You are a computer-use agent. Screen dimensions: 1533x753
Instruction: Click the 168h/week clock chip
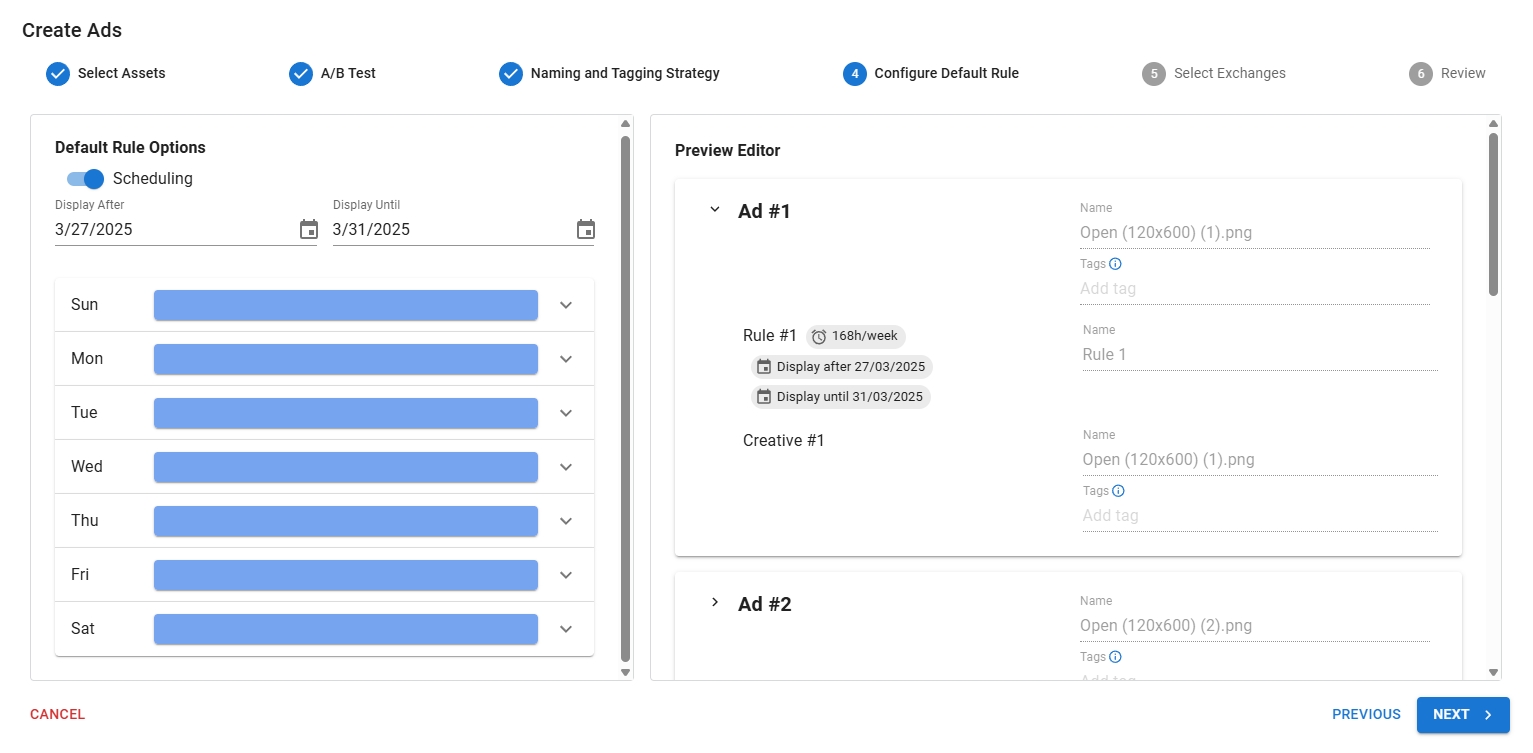coord(855,336)
